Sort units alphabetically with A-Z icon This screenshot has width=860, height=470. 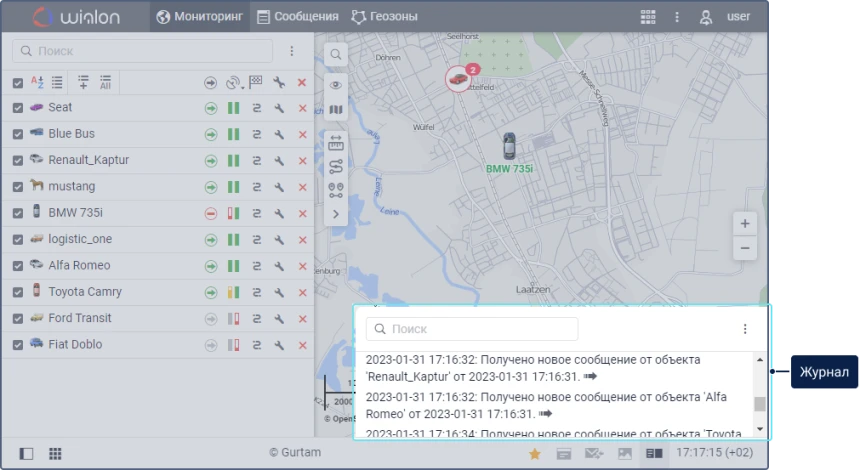point(37,82)
